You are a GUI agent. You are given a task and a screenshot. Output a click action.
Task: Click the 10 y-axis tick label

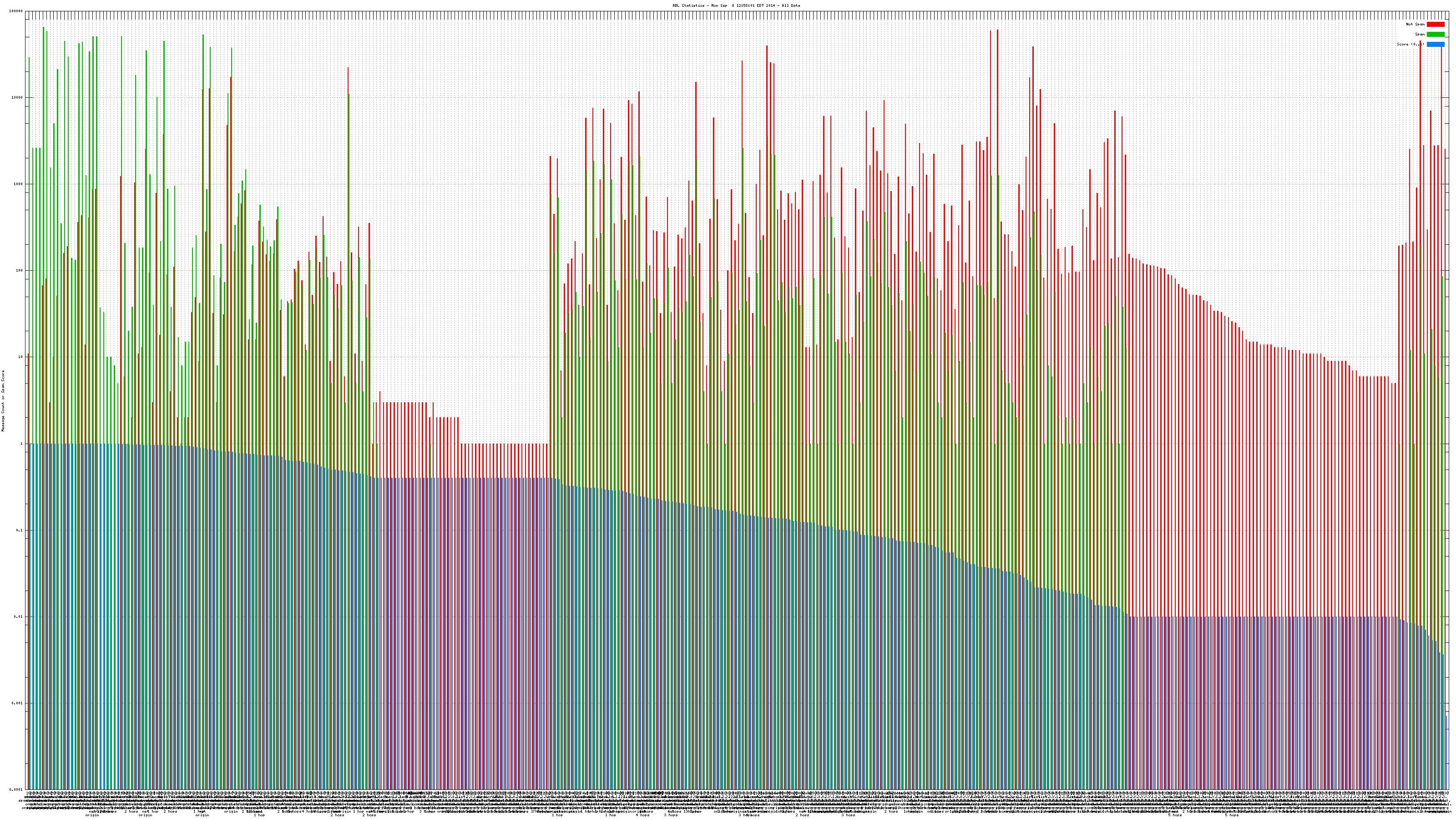pyautogui.click(x=20, y=357)
